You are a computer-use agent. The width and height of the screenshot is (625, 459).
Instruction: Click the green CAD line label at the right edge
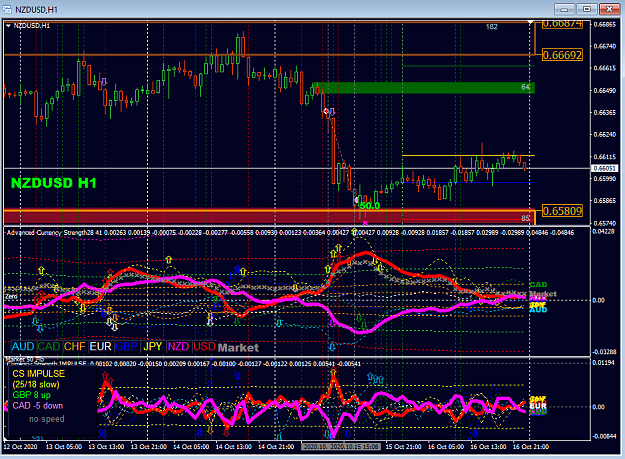538,284
